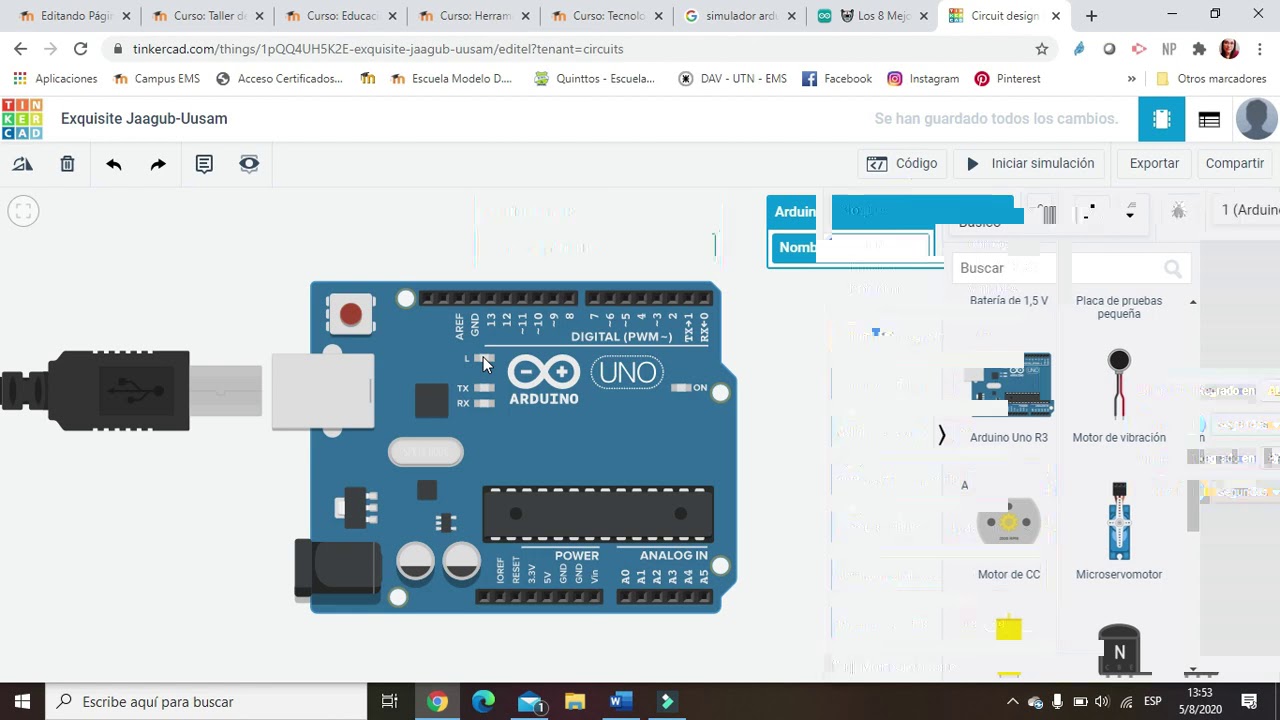Click the Batería de 1,5 V label
The width and height of the screenshot is (1280, 720).
coord(1009,300)
